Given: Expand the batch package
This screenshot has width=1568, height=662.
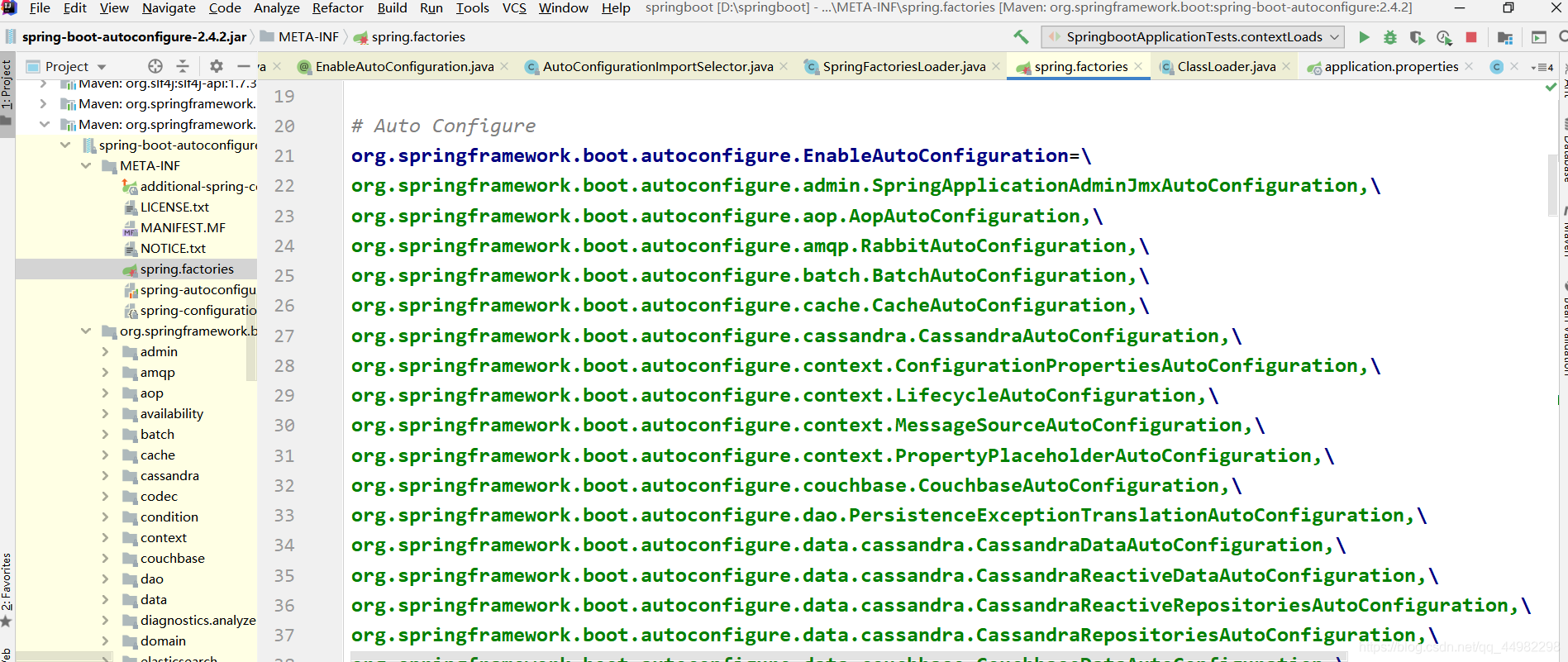Looking at the screenshot, I should coord(105,434).
